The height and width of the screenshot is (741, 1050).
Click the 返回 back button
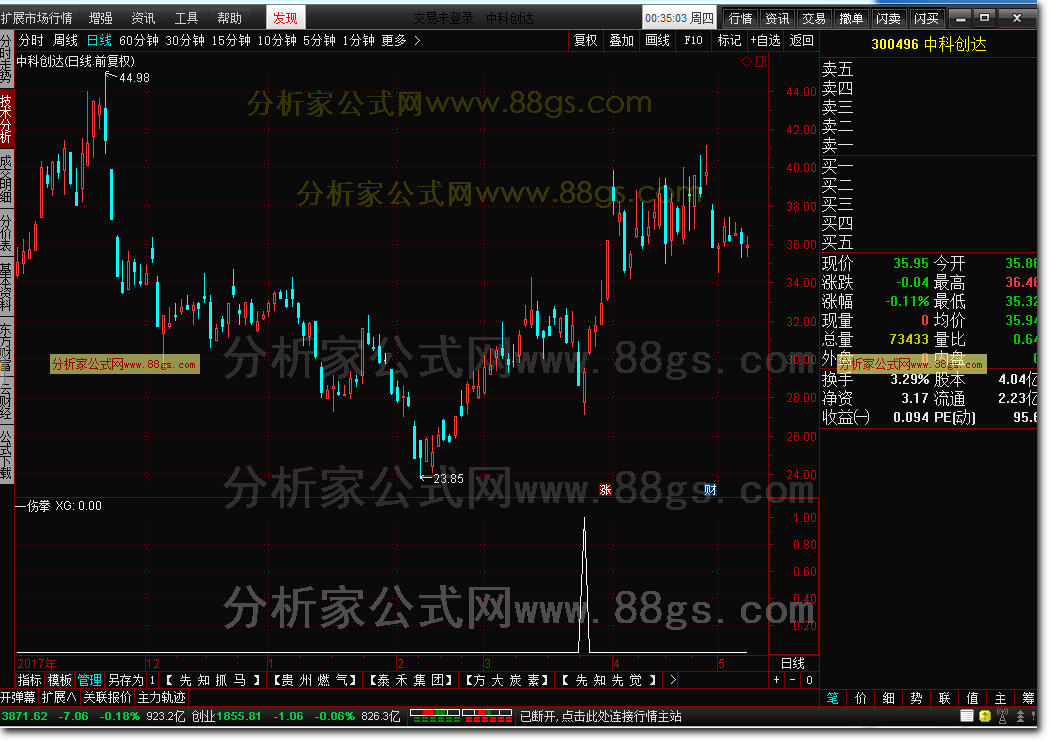802,41
